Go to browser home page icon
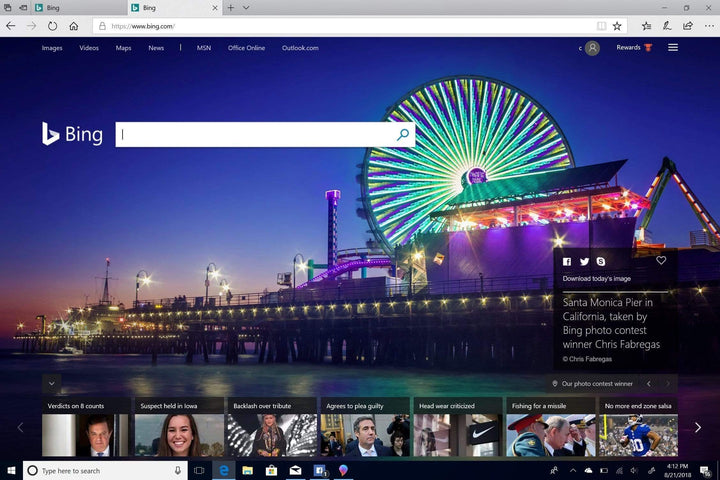This screenshot has height=480, width=720. [x=73, y=26]
